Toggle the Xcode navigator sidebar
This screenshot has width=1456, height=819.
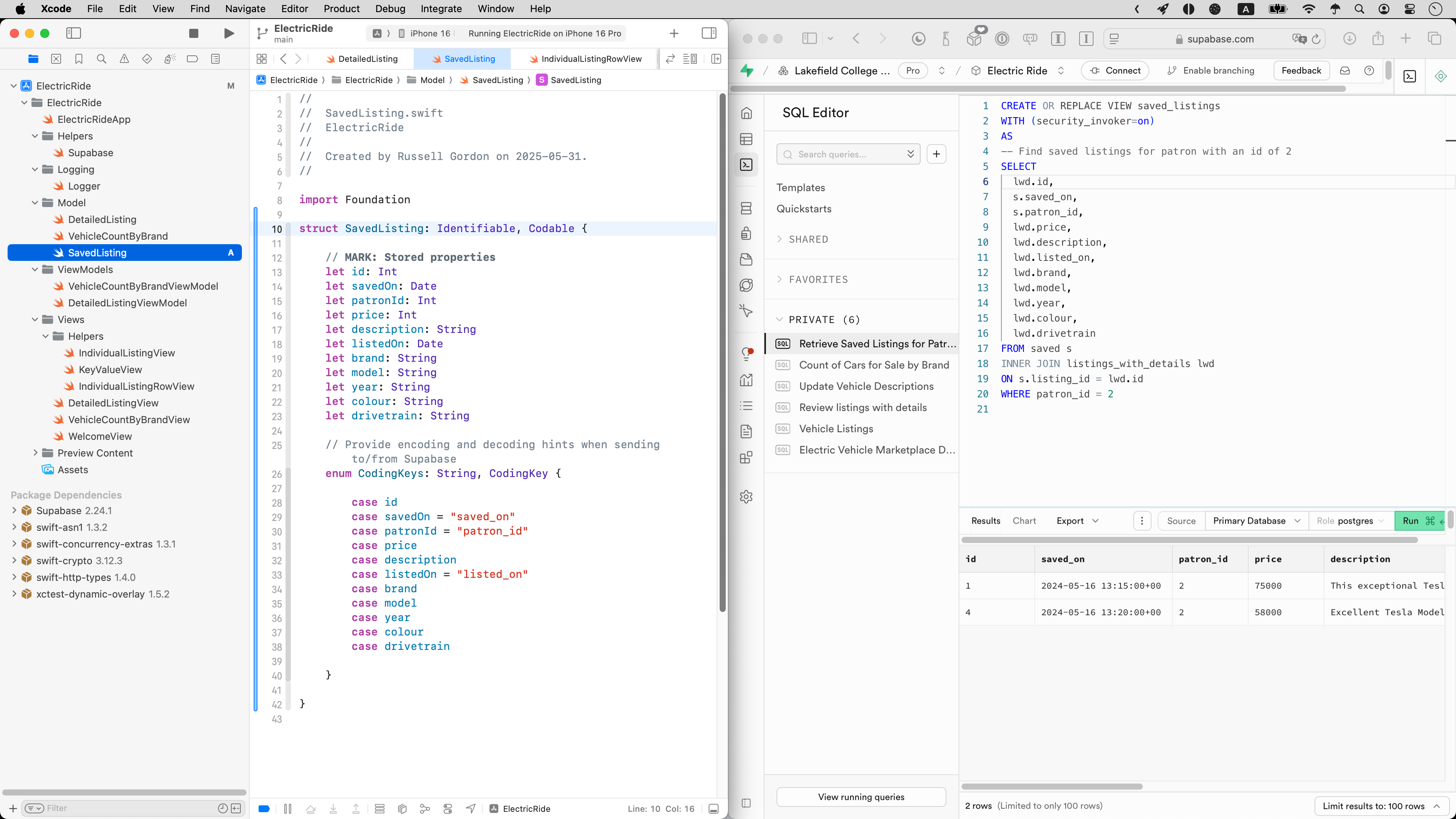pyautogui.click(x=74, y=33)
